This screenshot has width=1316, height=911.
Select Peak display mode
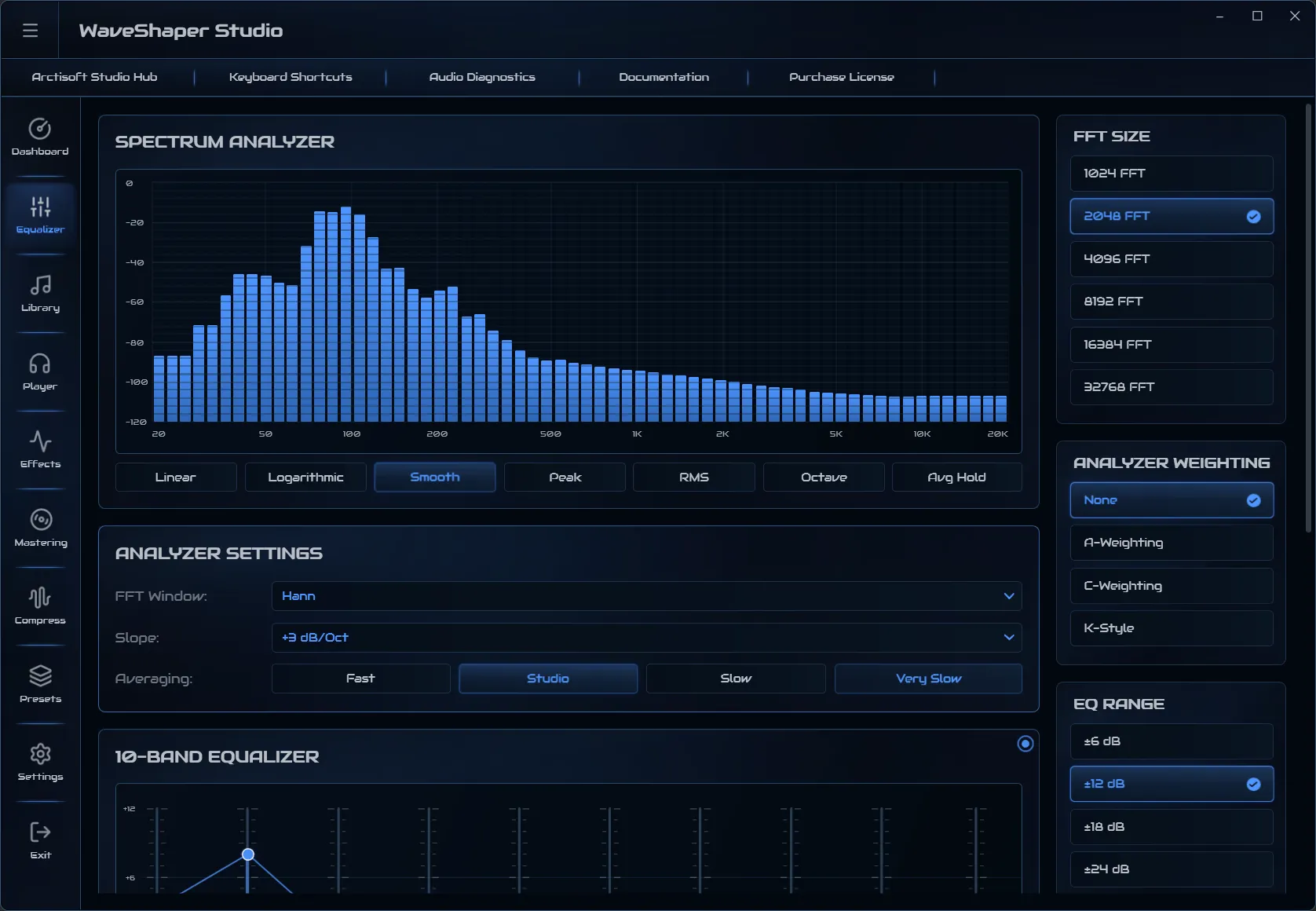pos(565,477)
